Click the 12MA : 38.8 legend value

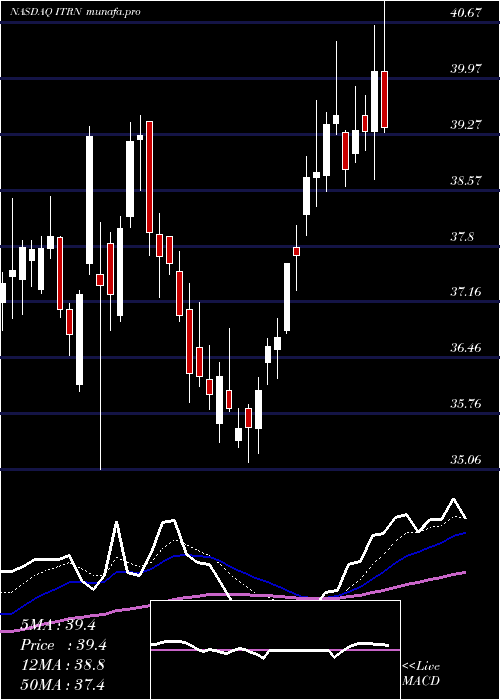click(x=63, y=665)
